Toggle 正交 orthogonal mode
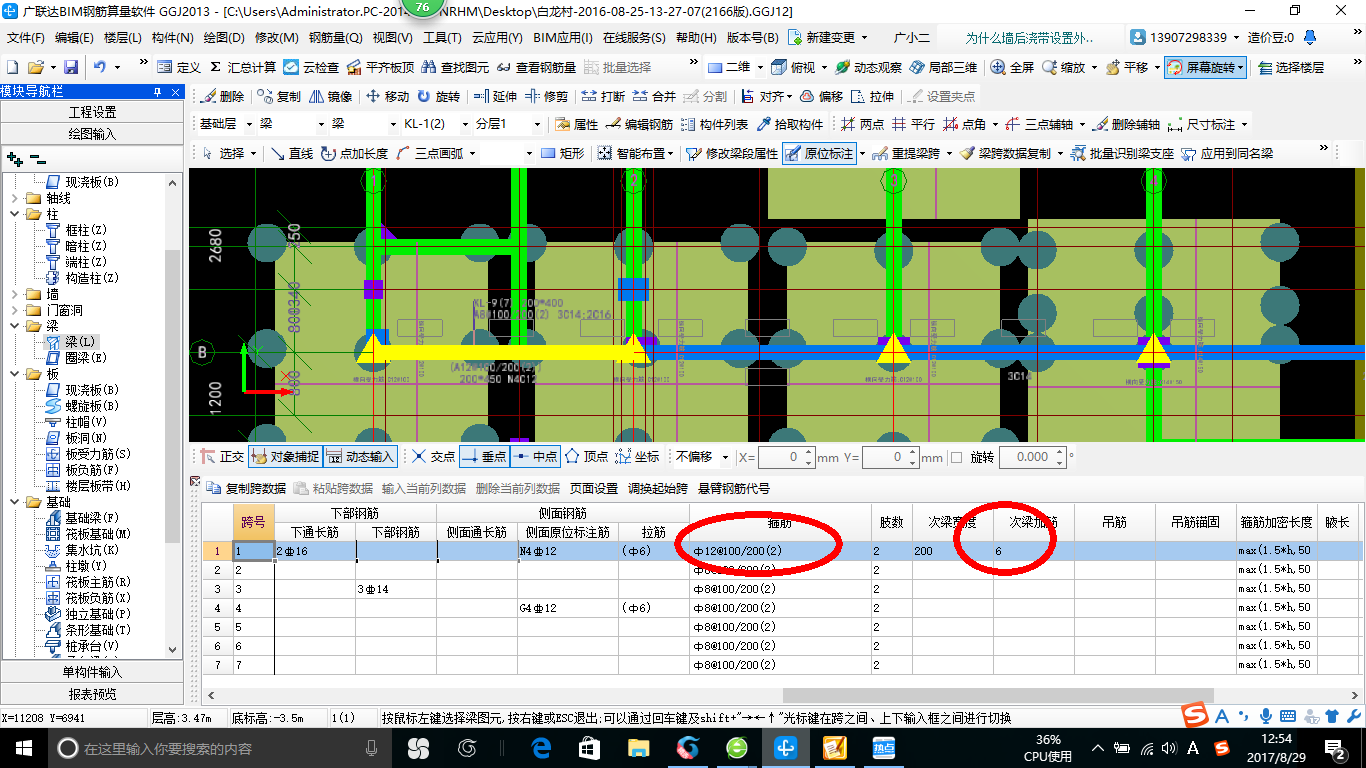Viewport: 1366px width, 768px height. 222,457
